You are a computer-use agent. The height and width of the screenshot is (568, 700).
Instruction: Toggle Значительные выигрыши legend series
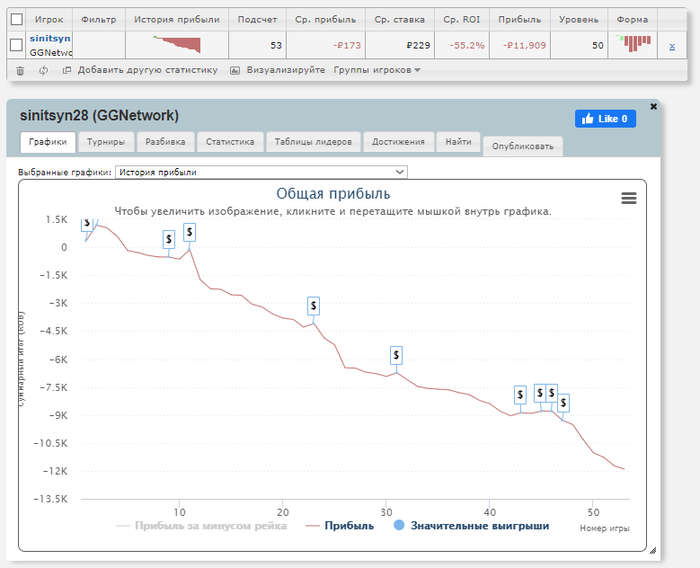click(x=471, y=526)
